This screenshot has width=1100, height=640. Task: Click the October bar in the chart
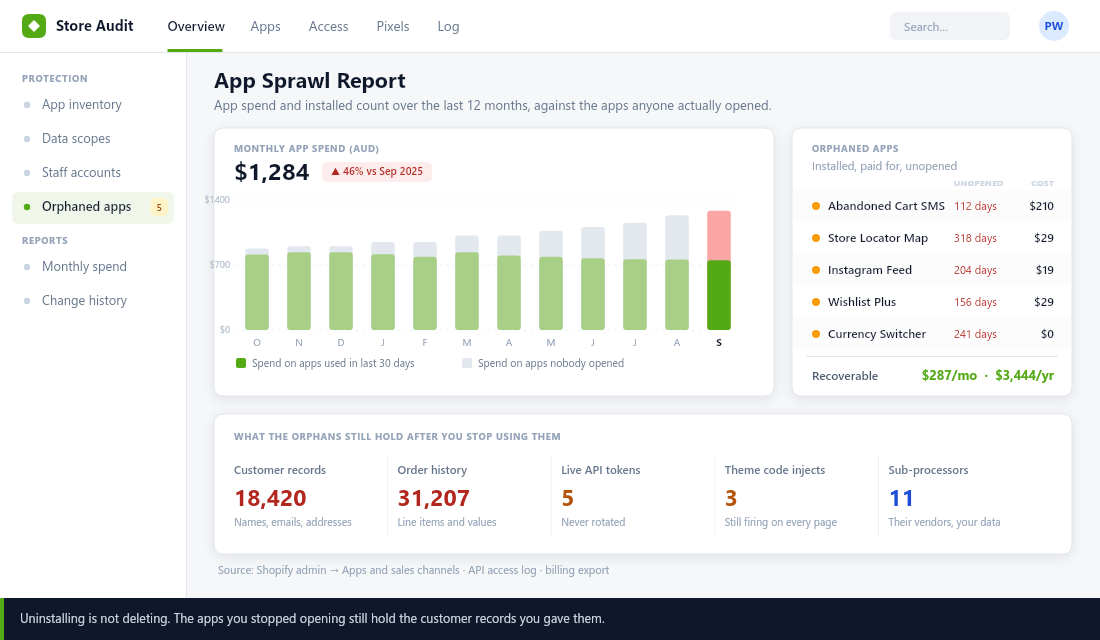(257, 289)
